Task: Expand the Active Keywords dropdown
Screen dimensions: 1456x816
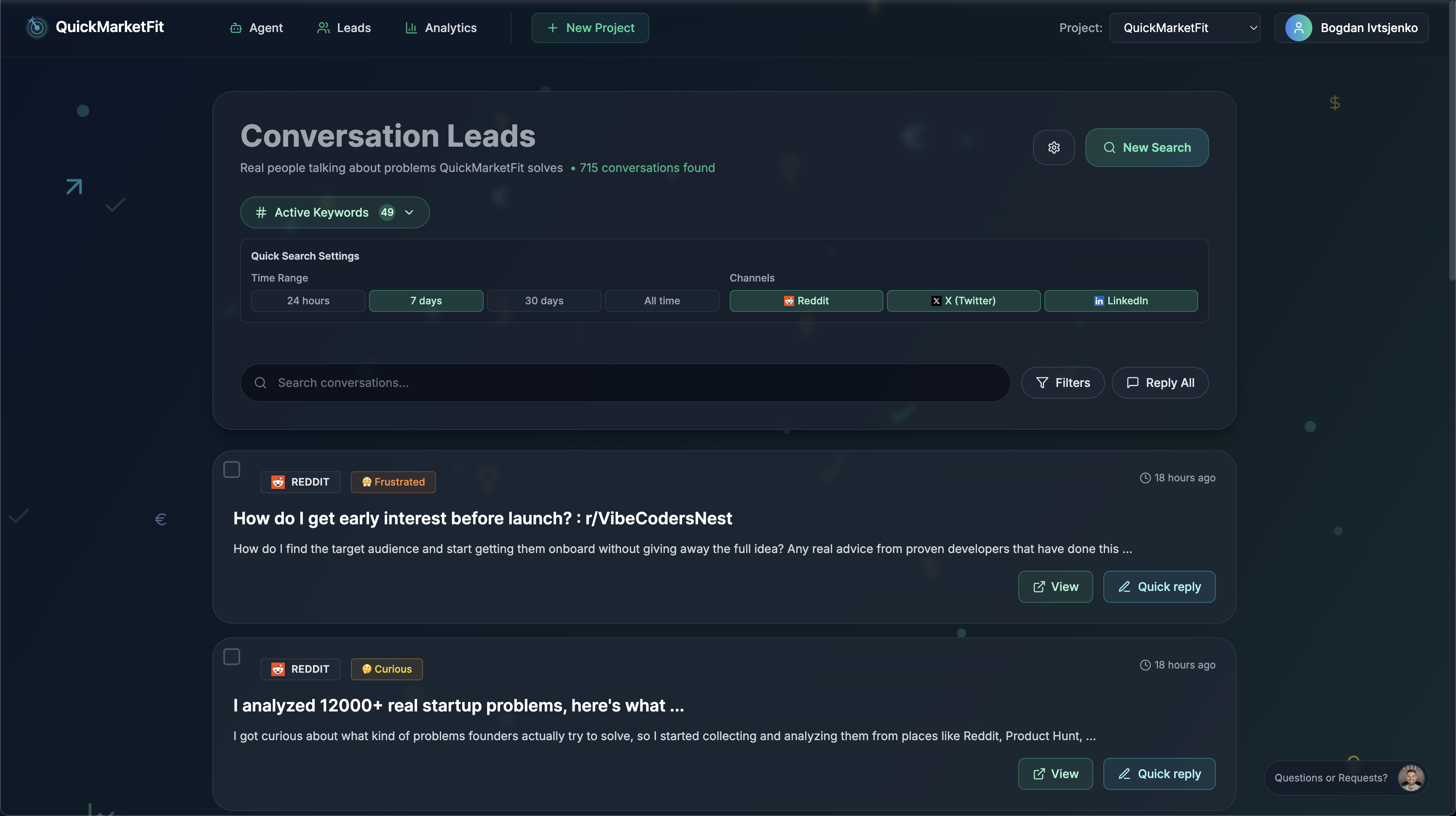Action: pos(409,212)
